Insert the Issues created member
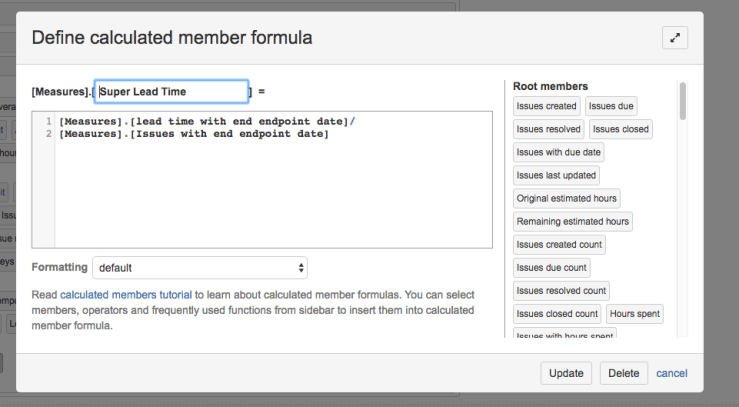The image size is (739, 407). pos(546,106)
